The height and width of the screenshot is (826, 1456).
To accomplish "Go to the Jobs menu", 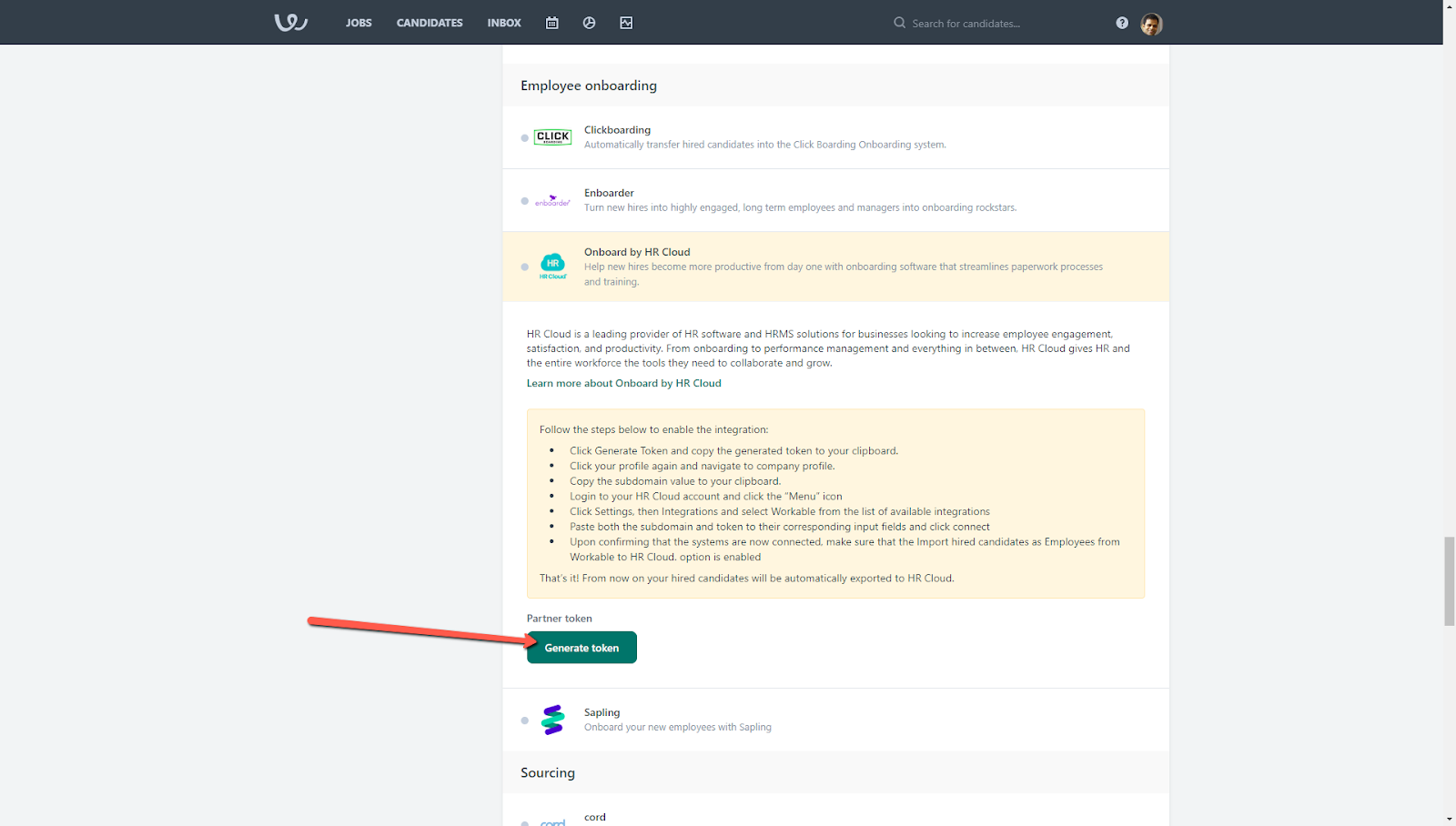I will [359, 23].
